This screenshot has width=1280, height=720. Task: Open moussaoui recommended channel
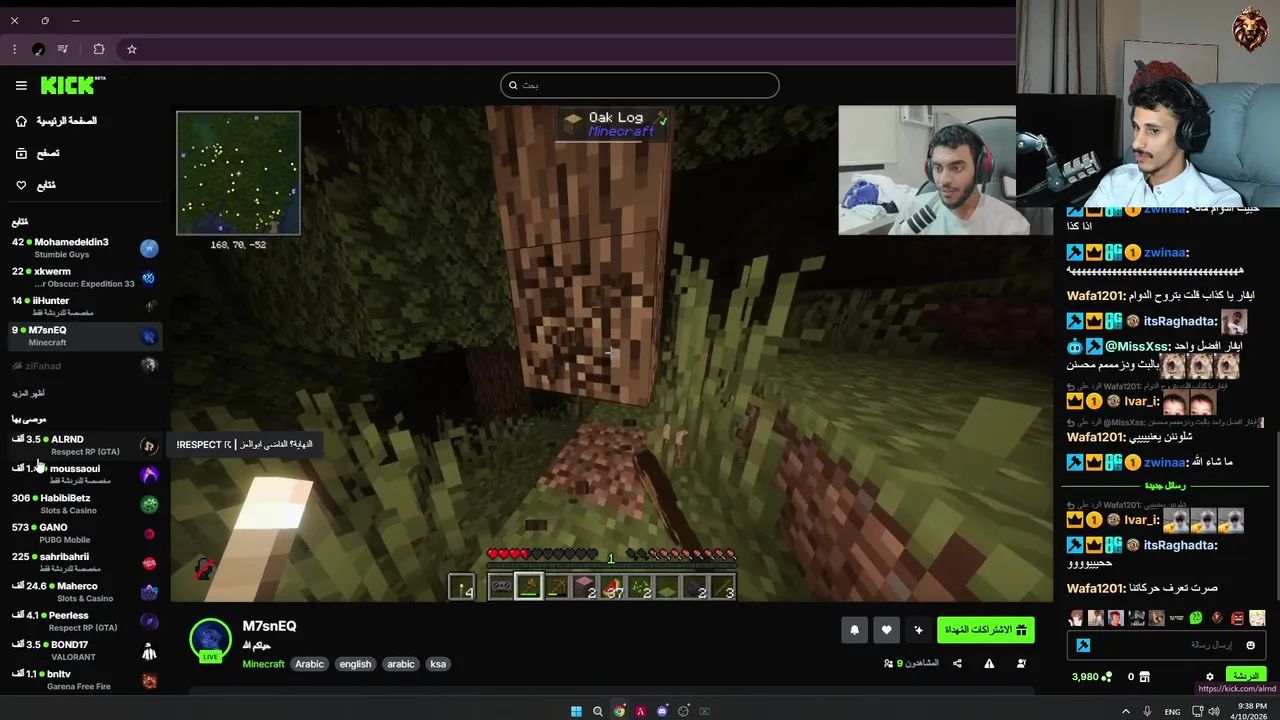point(85,474)
